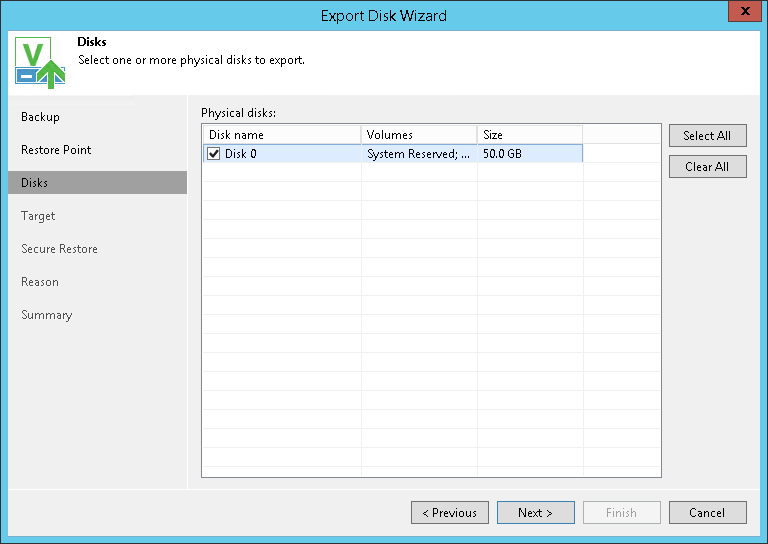768x544 pixels.
Task: Click the 'Physical disks:' label
Action: [x=239, y=113]
